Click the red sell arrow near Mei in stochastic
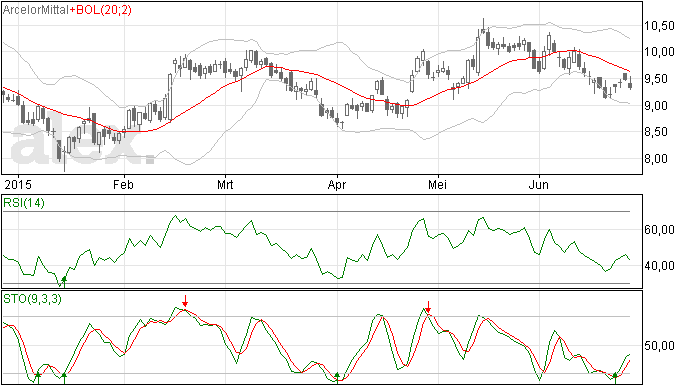 [429, 307]
